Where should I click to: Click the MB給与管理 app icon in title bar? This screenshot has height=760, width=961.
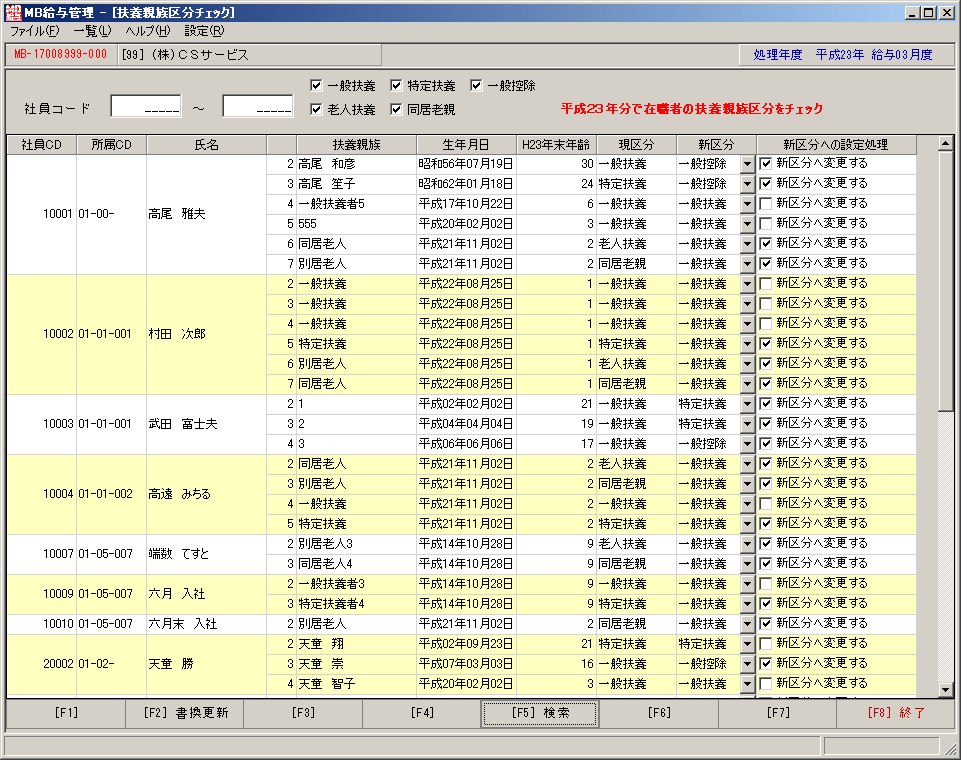(x=12, y=12)
